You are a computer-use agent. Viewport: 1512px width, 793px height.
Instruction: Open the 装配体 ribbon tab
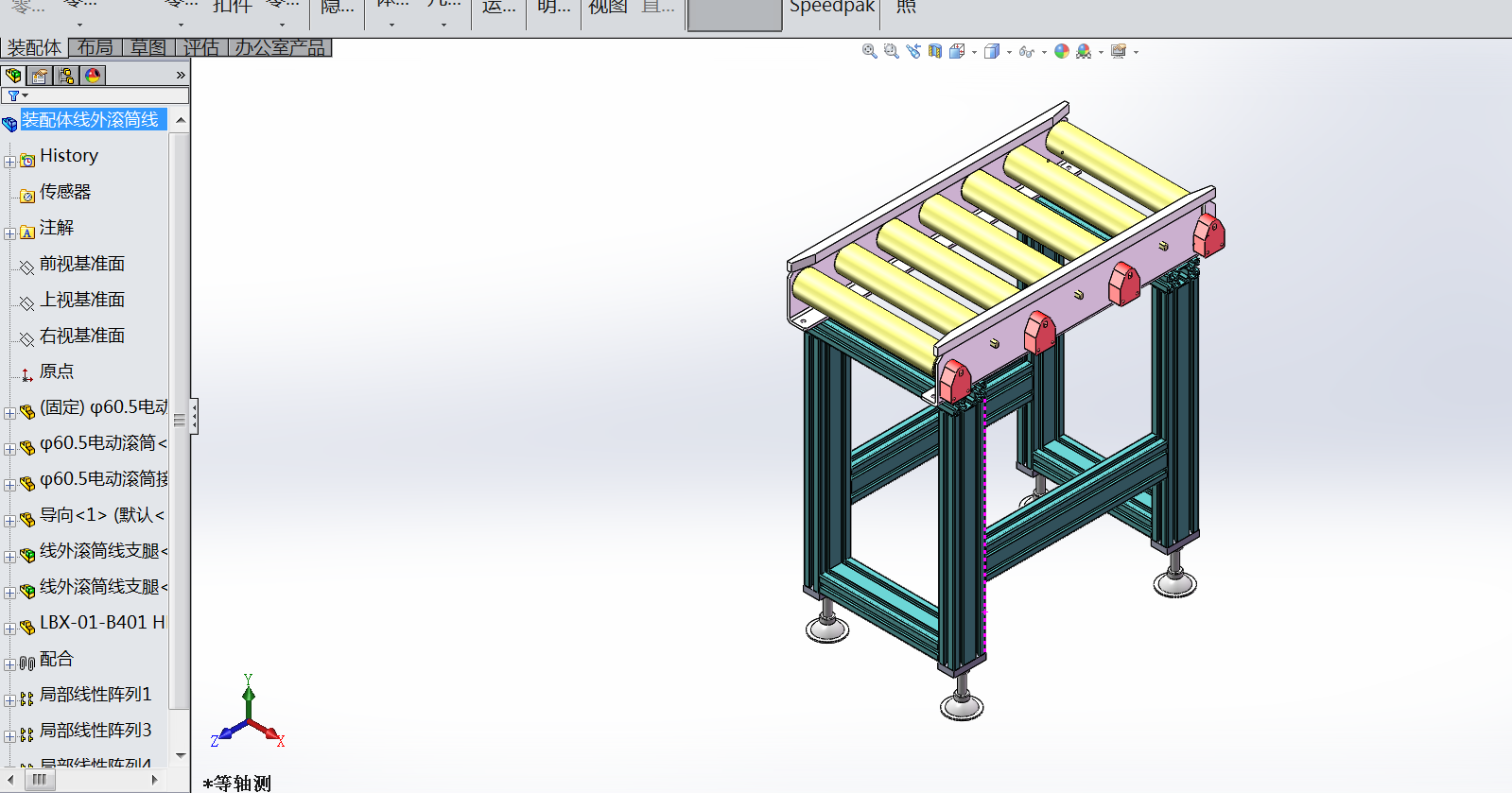[34, 47]
